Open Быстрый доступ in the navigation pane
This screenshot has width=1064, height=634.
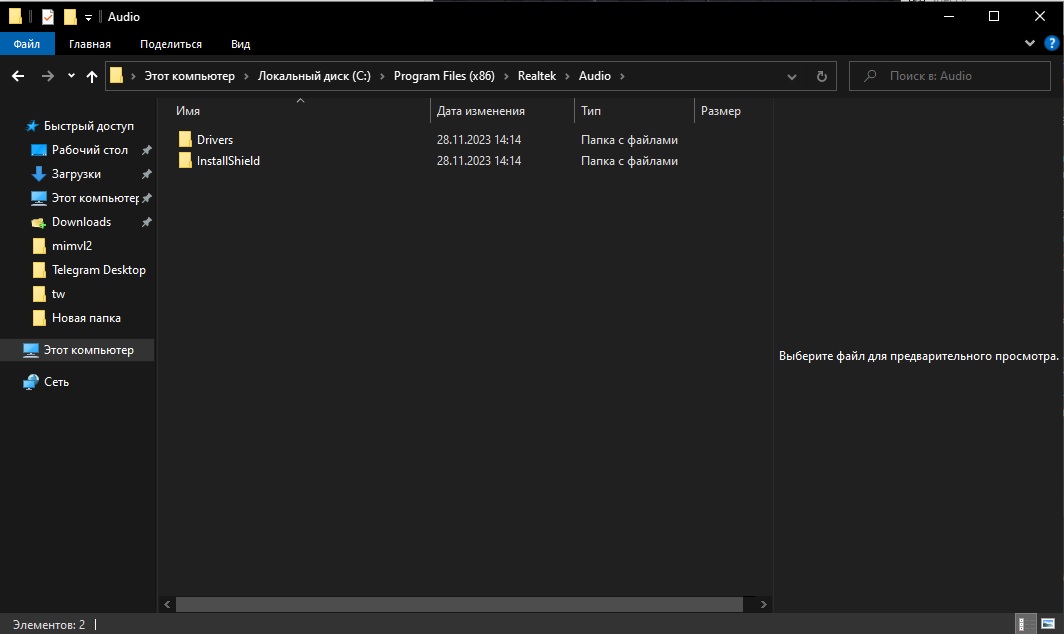(x=88, y=126)
